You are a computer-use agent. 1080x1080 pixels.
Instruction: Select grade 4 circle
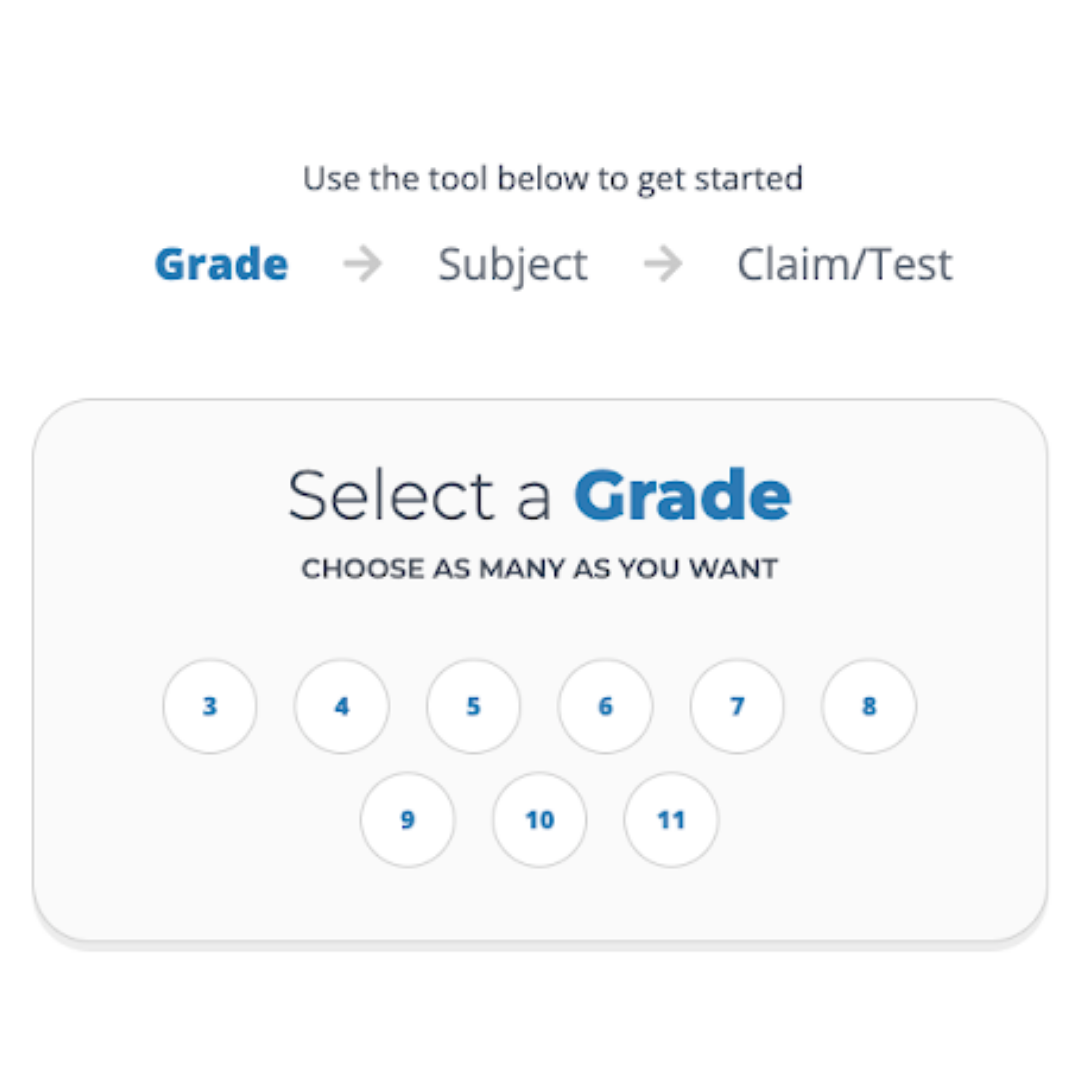point(342,707)
